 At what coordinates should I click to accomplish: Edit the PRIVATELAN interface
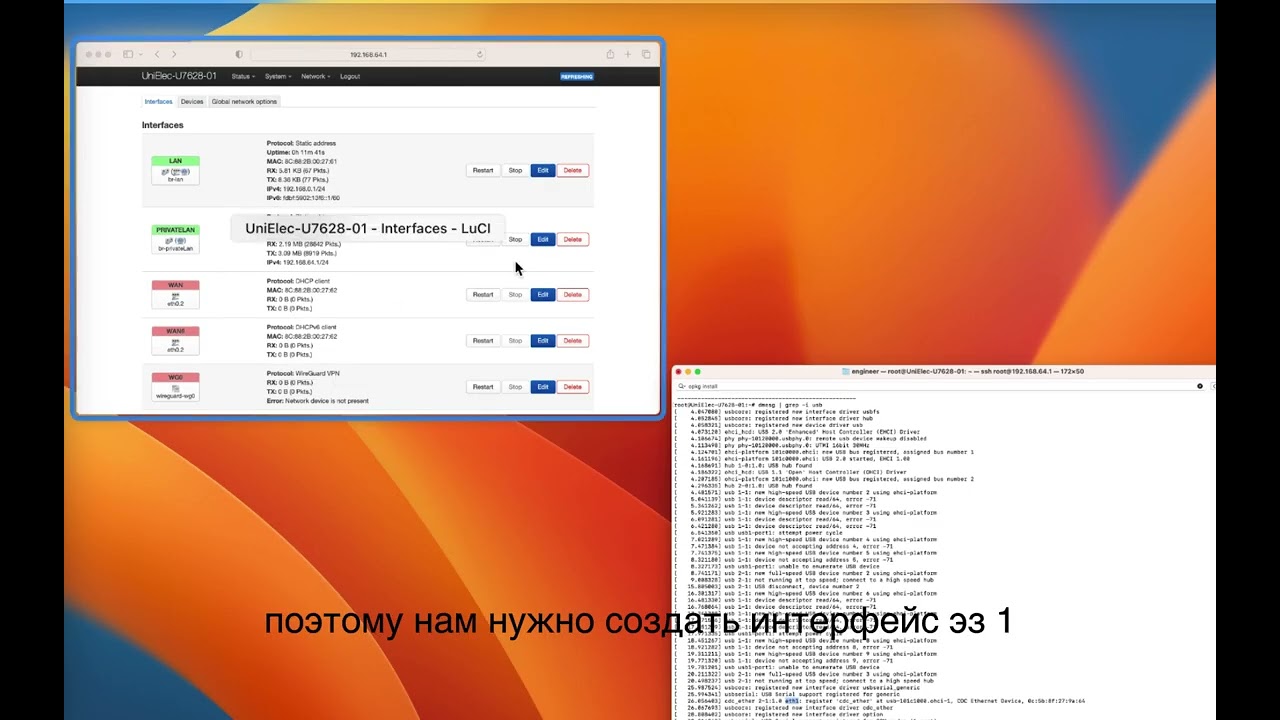coord(542,239)
